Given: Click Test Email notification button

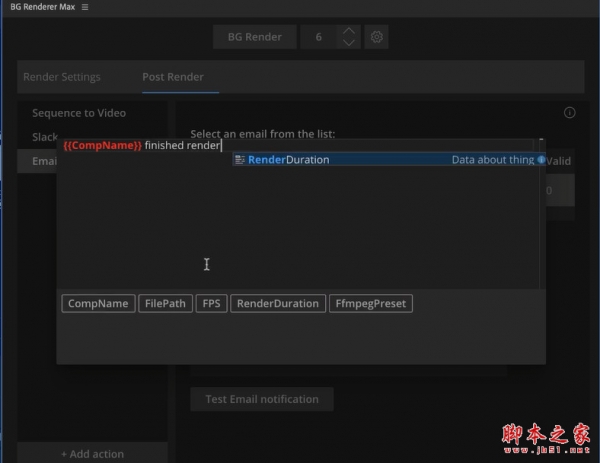Looking at the screenshot, I should tap(262, 399).
